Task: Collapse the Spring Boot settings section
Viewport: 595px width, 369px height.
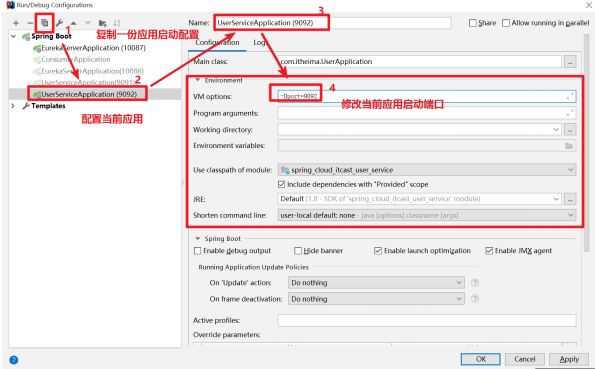Action: point(197,239)
